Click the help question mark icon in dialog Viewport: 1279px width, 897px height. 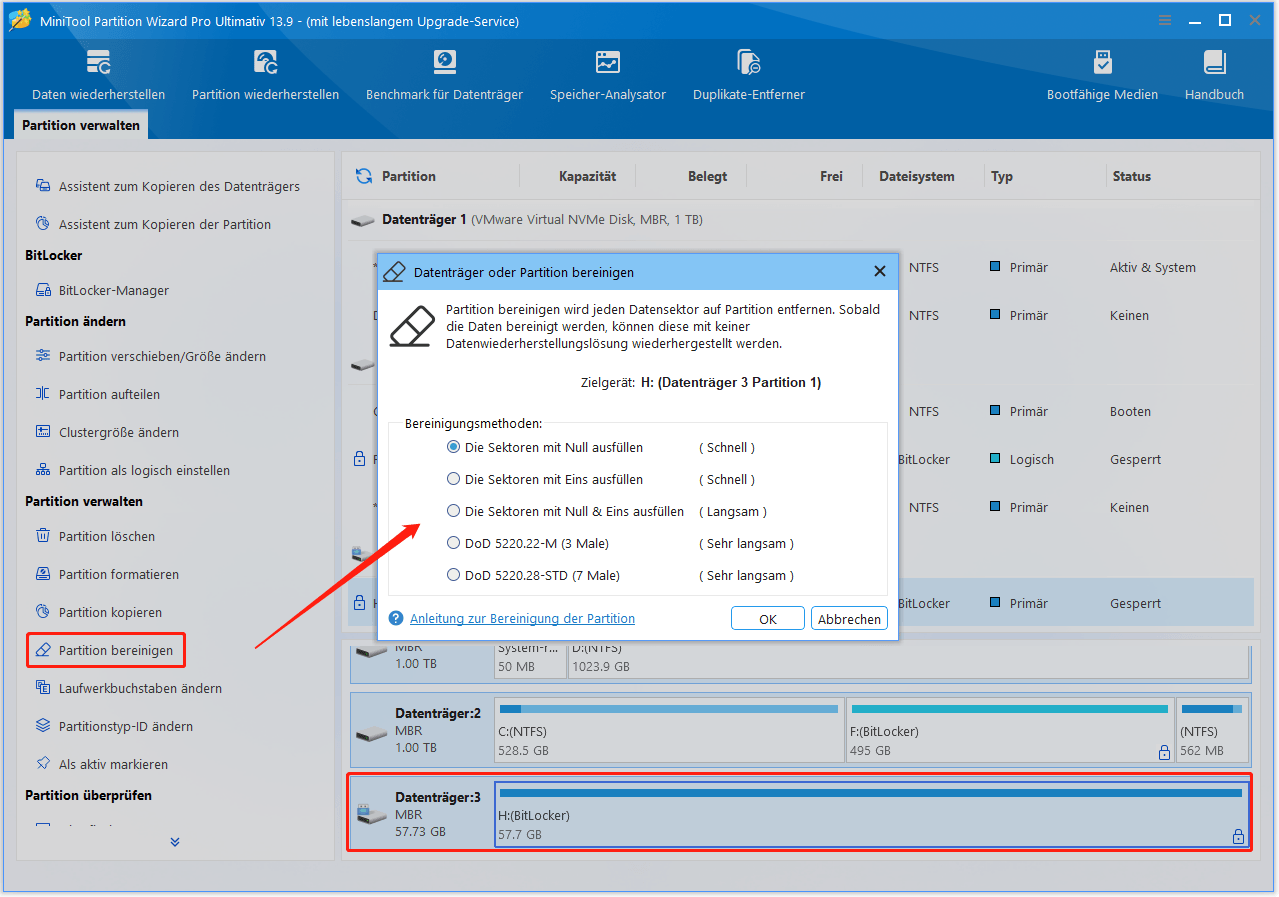click(x=396, y=619)
